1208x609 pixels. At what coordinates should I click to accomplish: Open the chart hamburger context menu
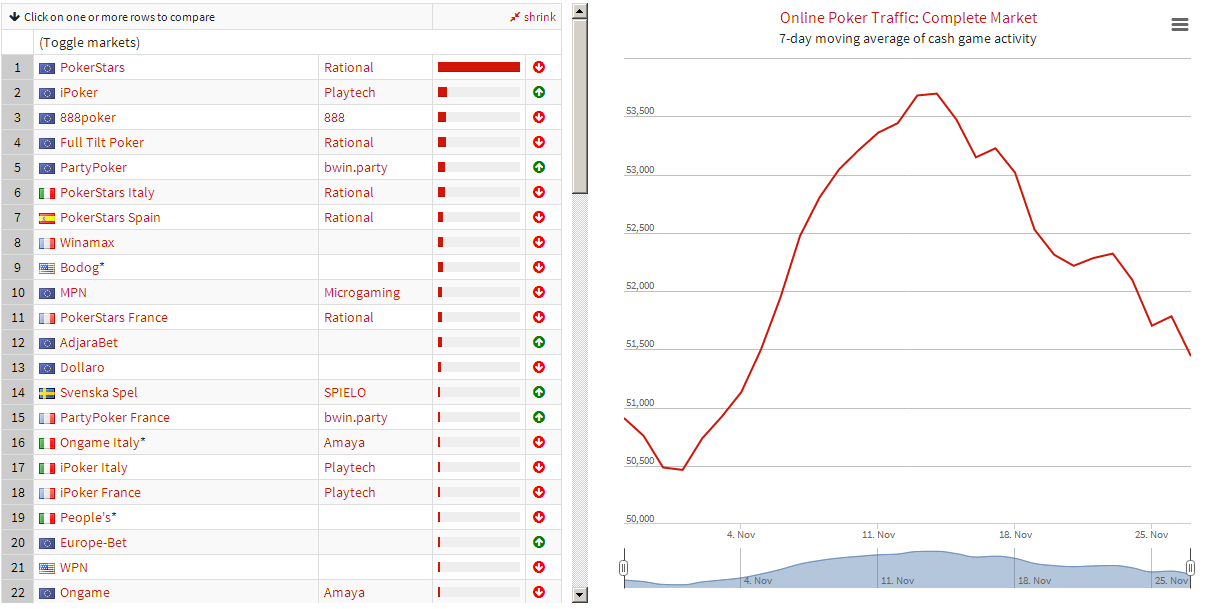(1180, 25)
